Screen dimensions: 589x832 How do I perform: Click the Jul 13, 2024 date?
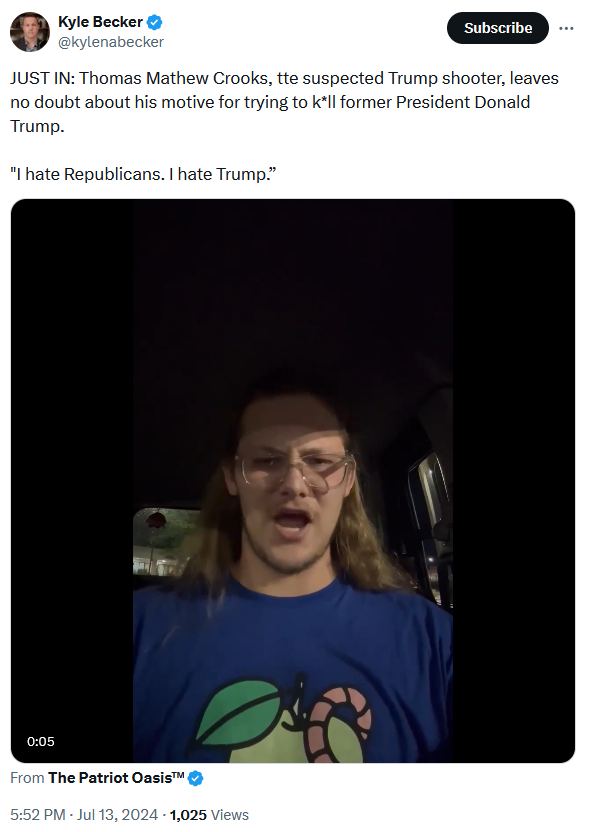(117, 814)
